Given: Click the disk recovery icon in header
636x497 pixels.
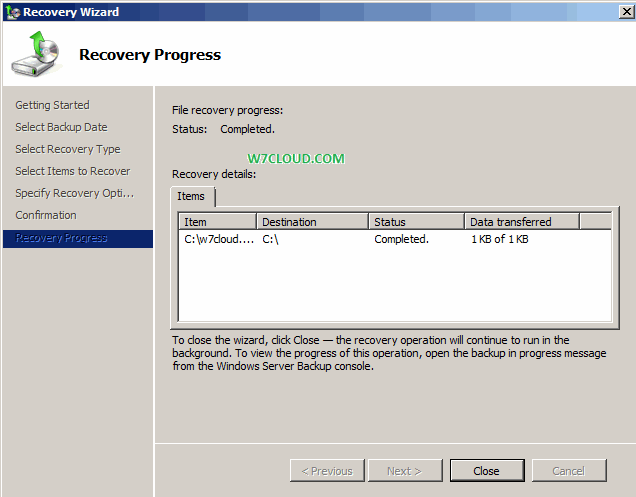Looking at the screenshot, I should (36, 54).
